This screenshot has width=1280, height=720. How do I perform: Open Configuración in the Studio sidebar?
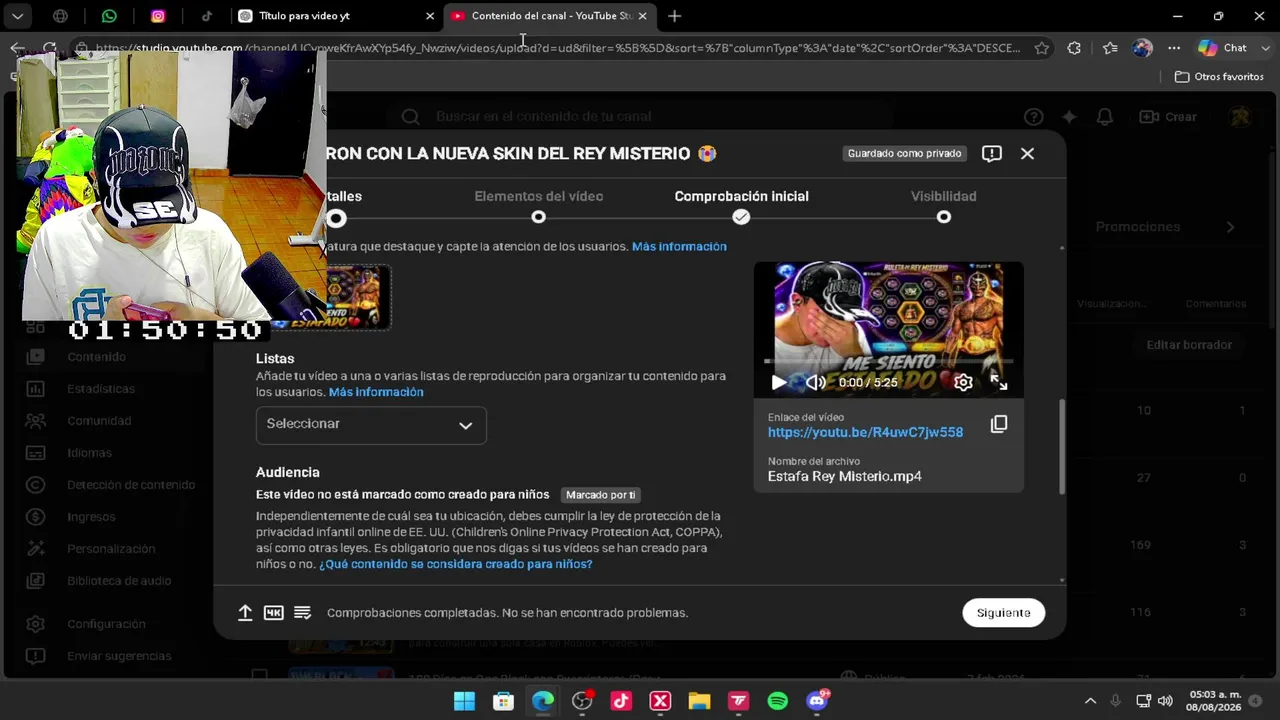(106, 624)
